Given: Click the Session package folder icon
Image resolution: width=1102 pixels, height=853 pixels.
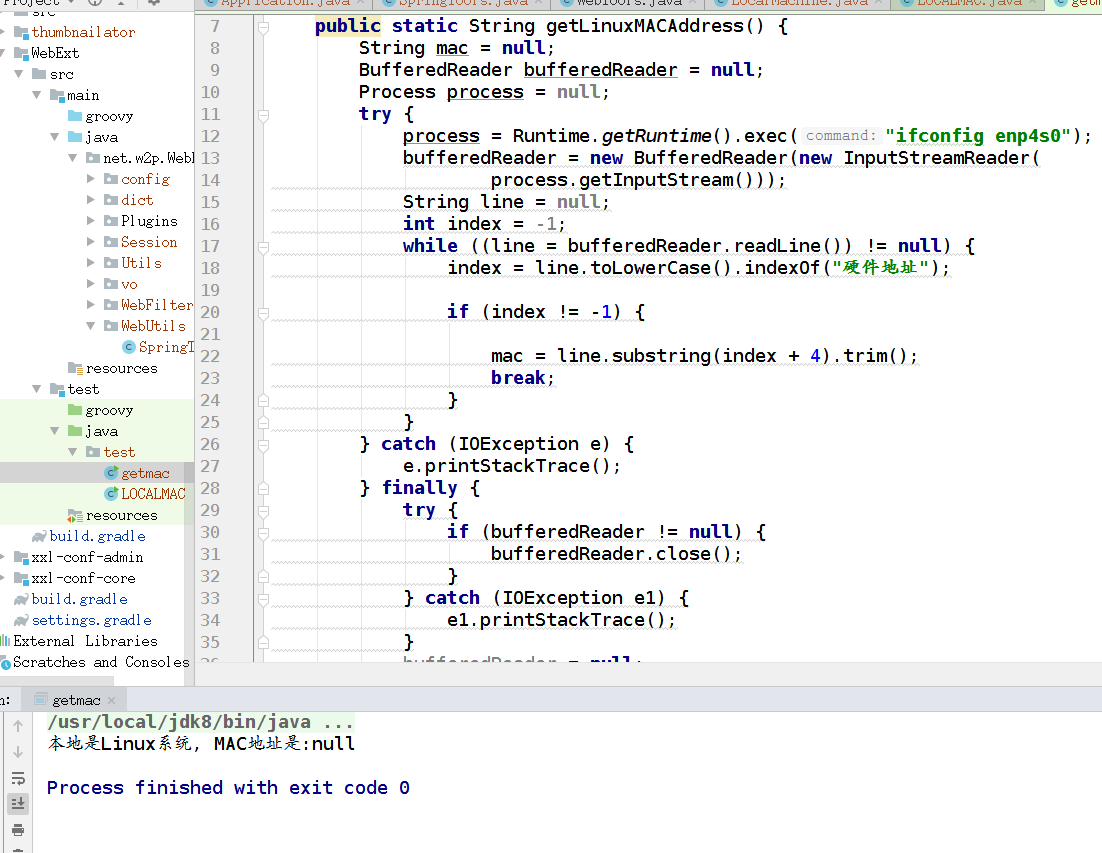Looking at the screenshot, I should [111, 242].
